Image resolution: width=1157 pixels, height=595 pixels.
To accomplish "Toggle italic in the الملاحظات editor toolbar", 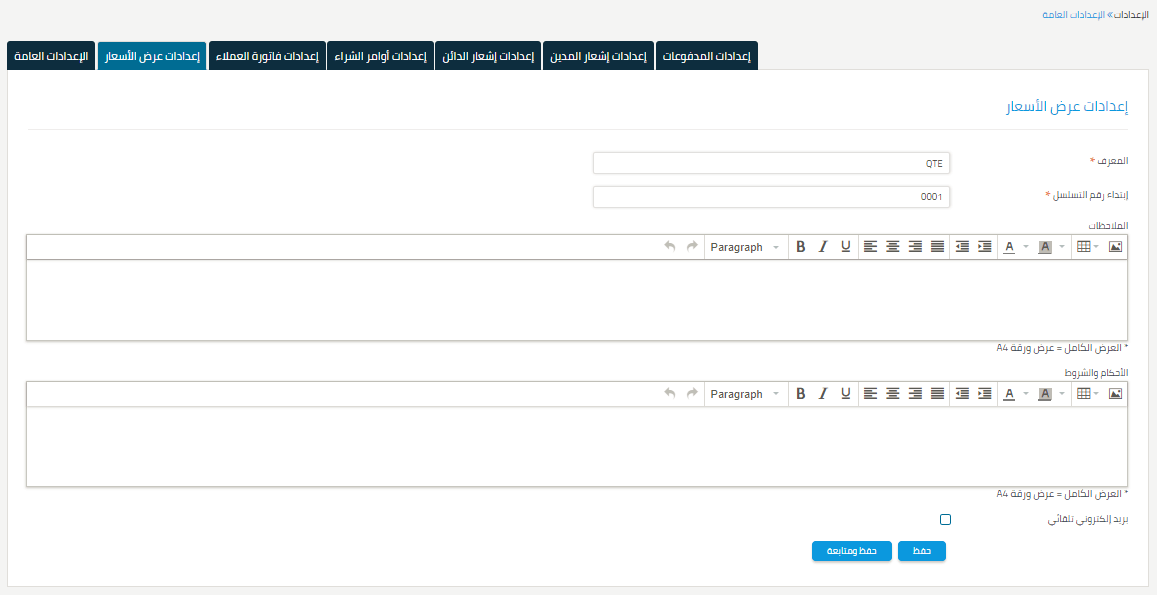I will tap(823, 247).
